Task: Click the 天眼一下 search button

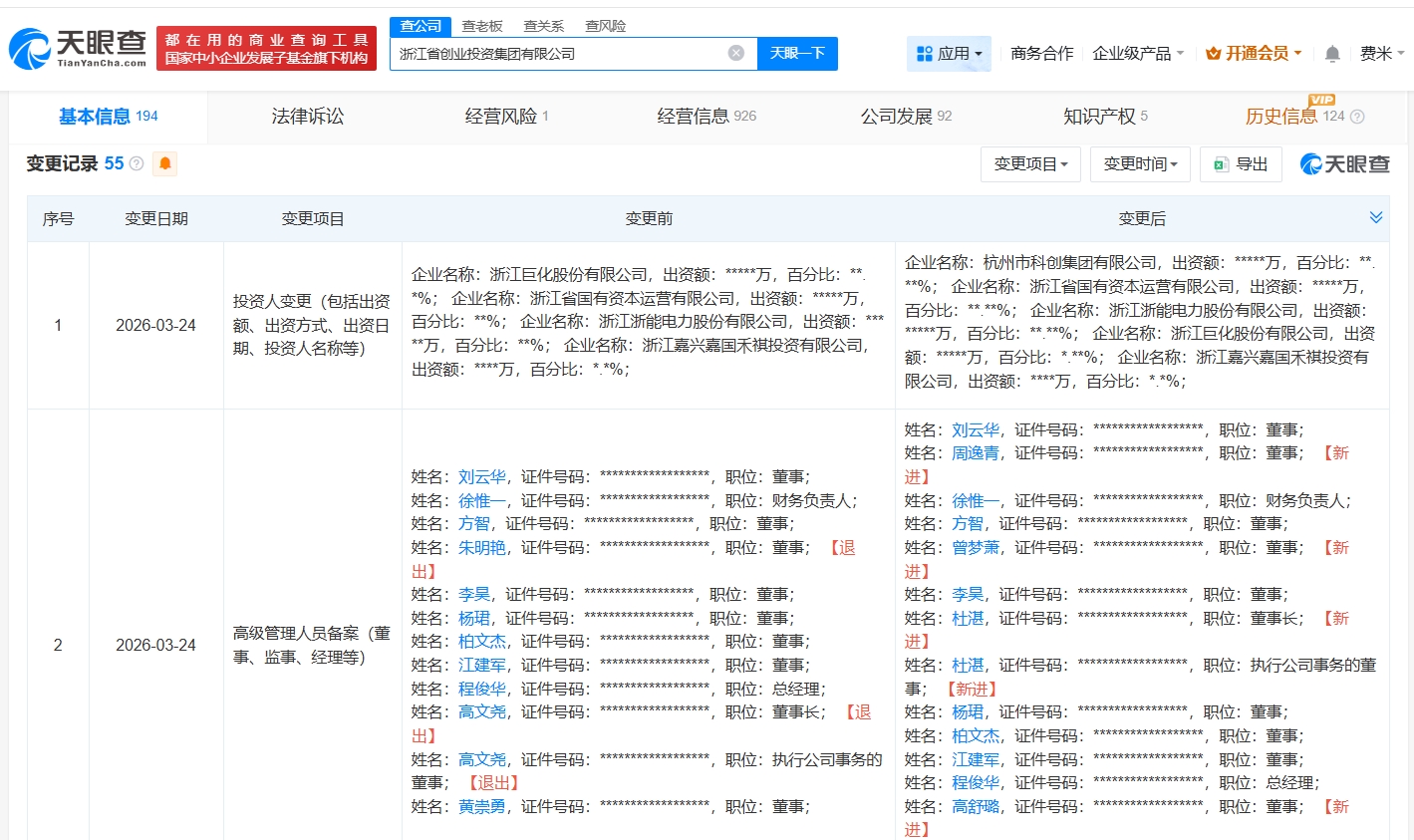Action: tap(798, 54)
